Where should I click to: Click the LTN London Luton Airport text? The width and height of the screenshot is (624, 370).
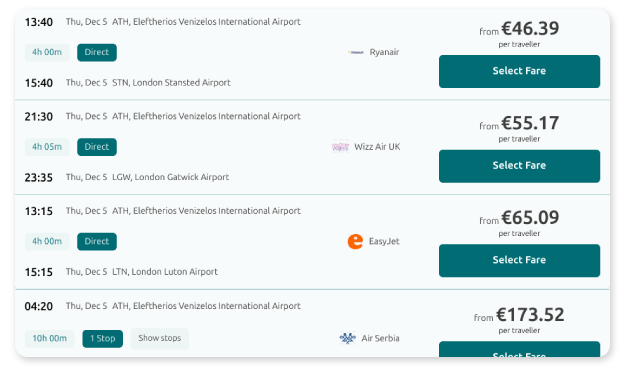(x=165, y=272)
